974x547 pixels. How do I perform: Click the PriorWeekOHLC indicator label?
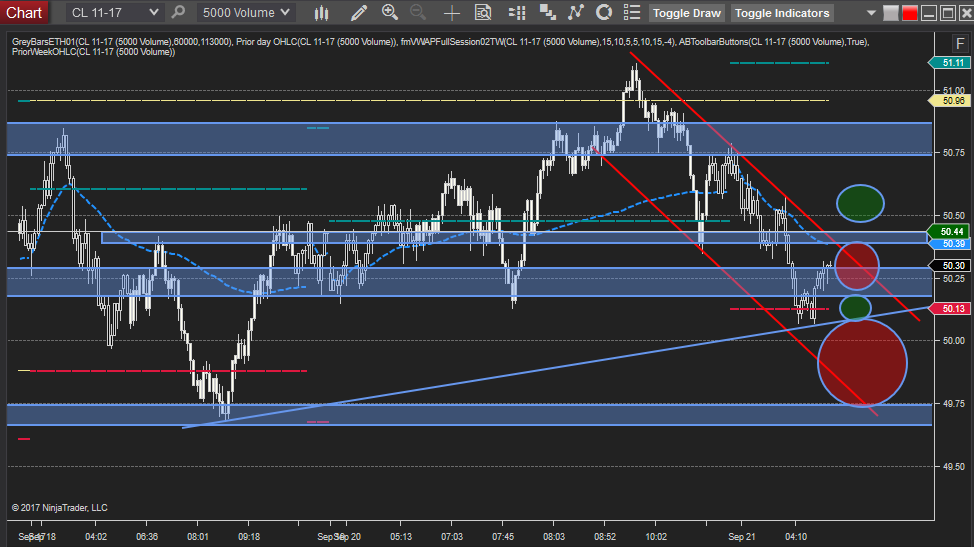[93, 52]
